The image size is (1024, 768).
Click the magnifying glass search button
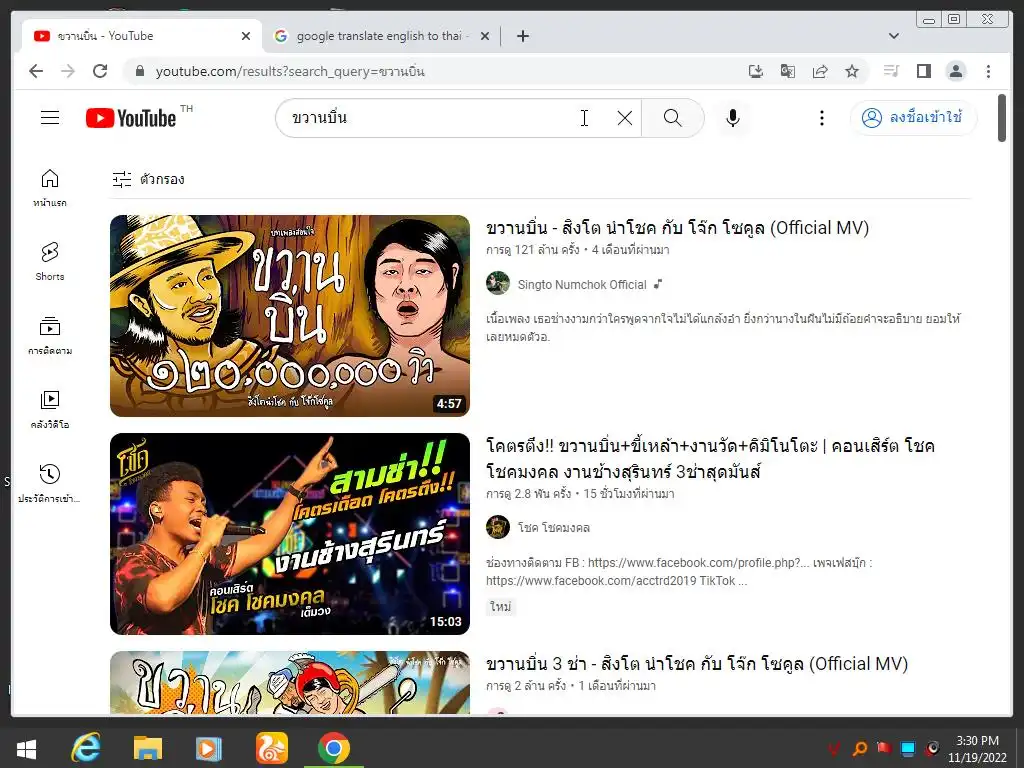[x=673, y=118]
